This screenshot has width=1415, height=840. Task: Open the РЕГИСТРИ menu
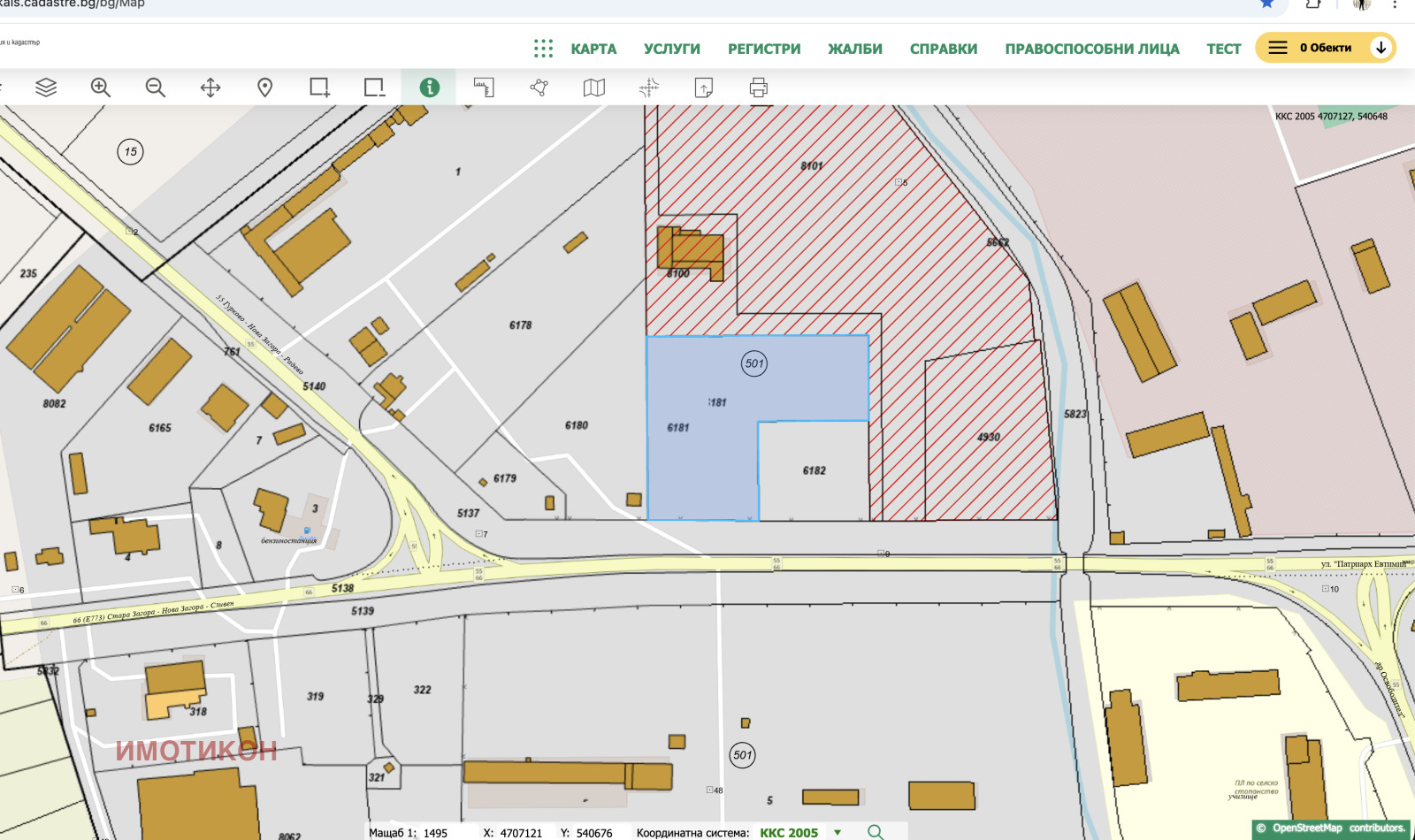point(764,49)
